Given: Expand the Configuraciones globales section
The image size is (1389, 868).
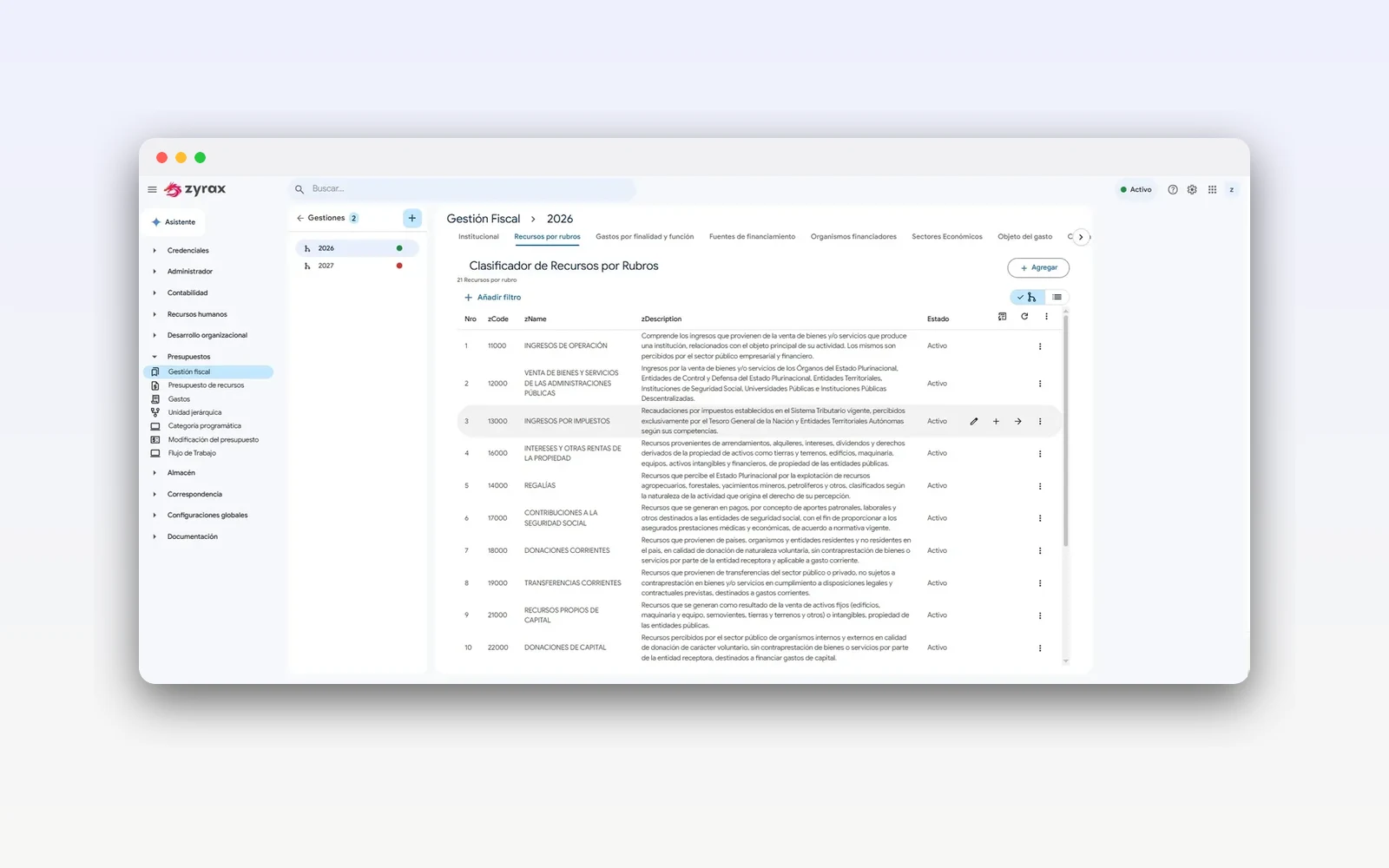Looking at the screenshot, I should [x=208, y=516].
